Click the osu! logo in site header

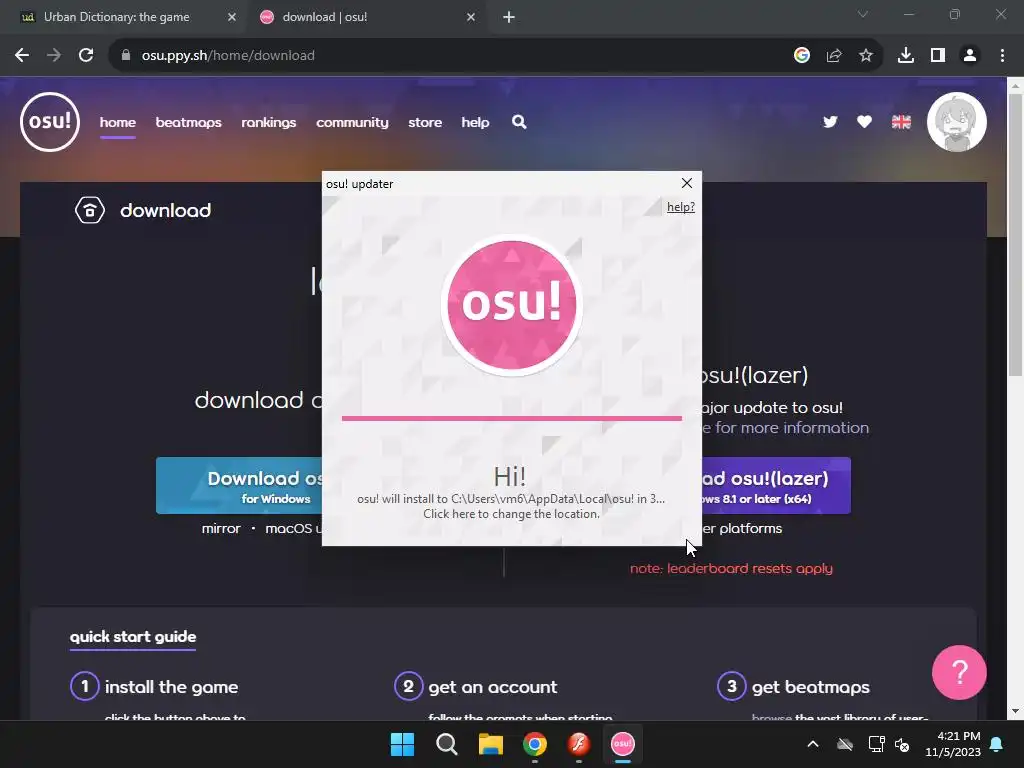point(50,122)
